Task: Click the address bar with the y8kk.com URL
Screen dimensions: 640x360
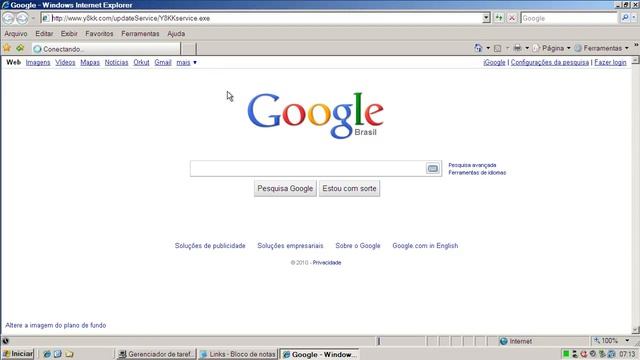Action: [x=262, y=18]
